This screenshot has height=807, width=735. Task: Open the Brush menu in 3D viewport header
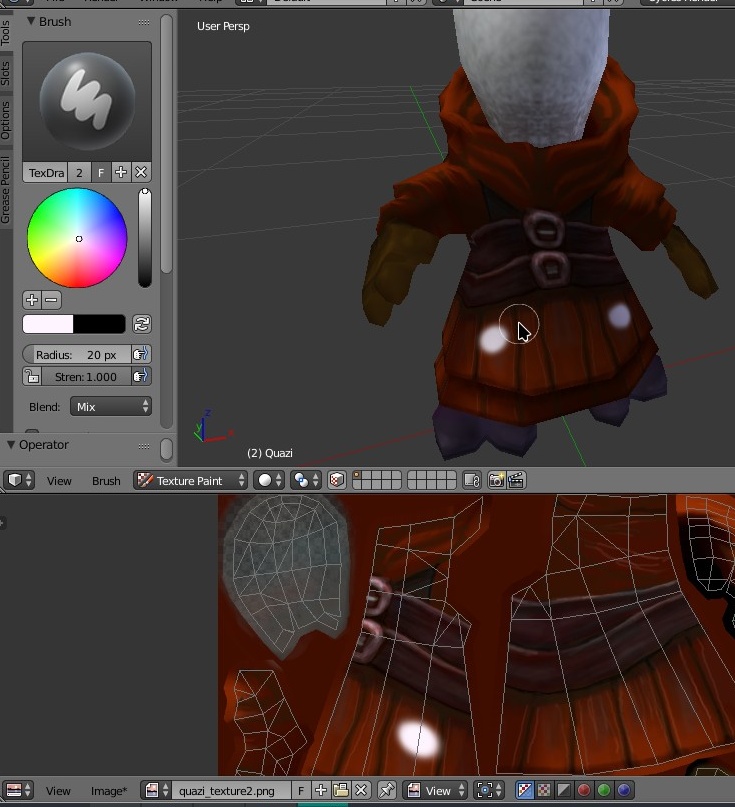106,481
